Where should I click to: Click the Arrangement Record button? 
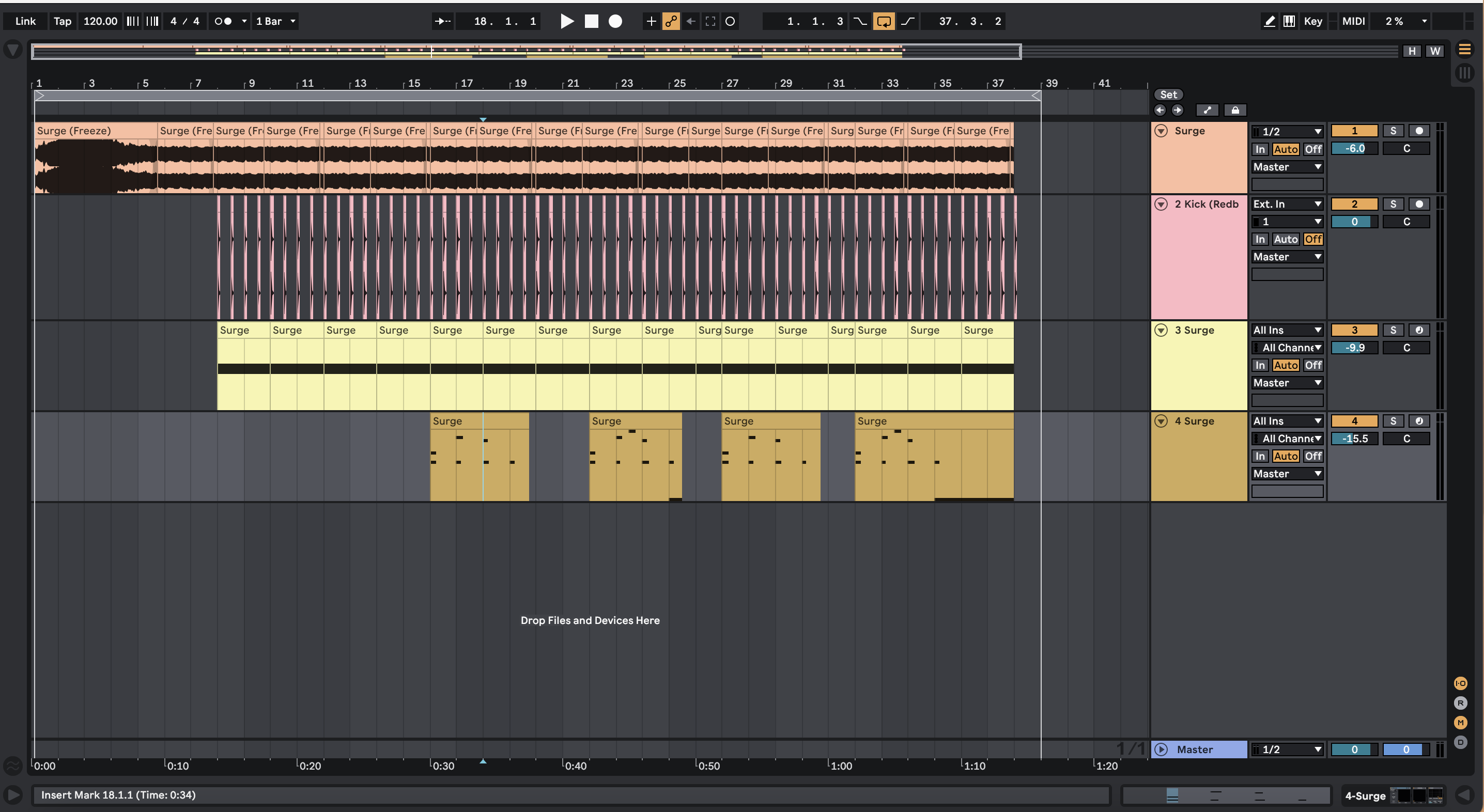pos(615,21)
